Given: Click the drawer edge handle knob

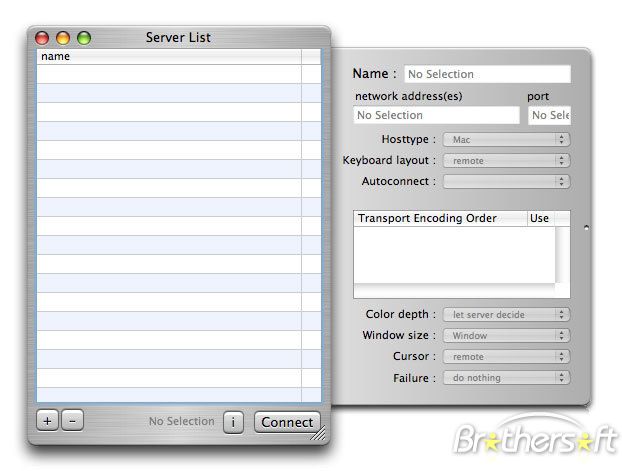Looking at the screenshot, I should [587, 228].
